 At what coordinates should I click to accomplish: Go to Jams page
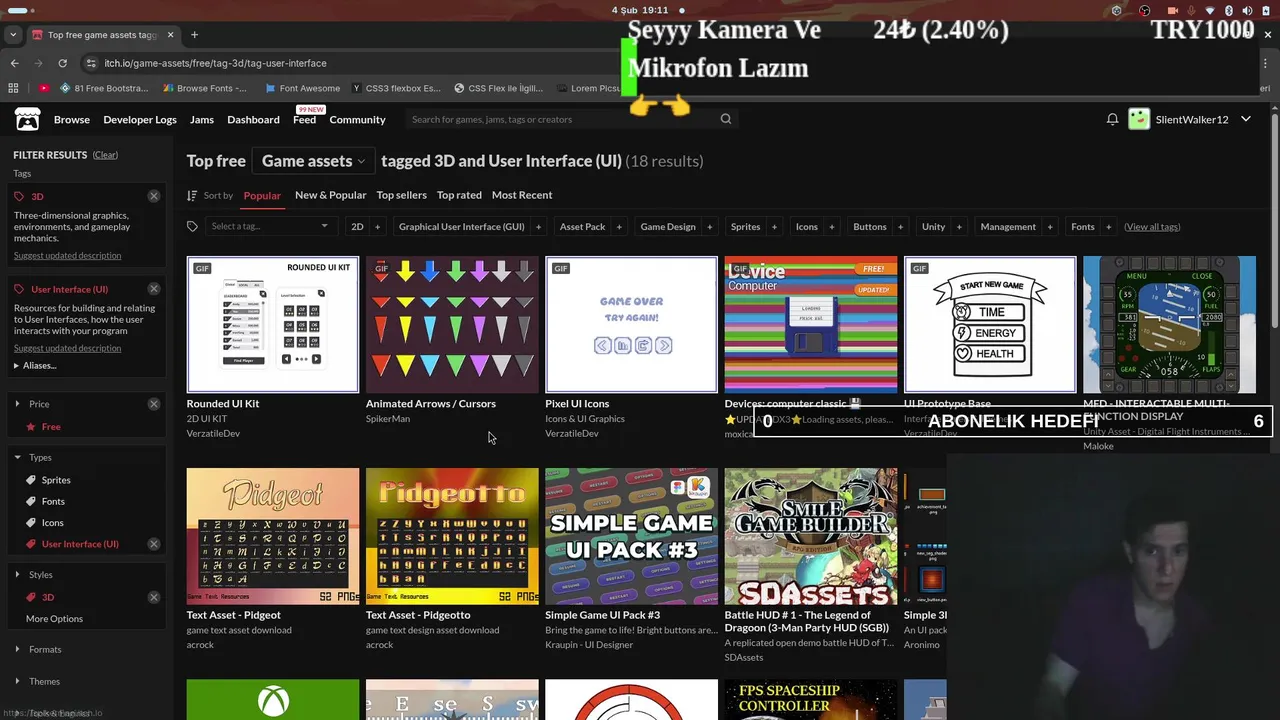(x=202, y=120)
